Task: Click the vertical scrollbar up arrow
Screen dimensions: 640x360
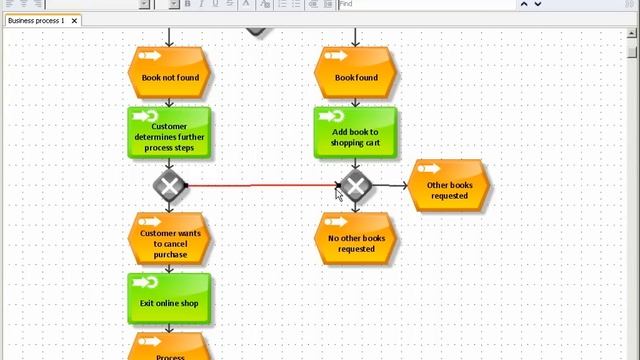Action: click(x=631, y=33)
